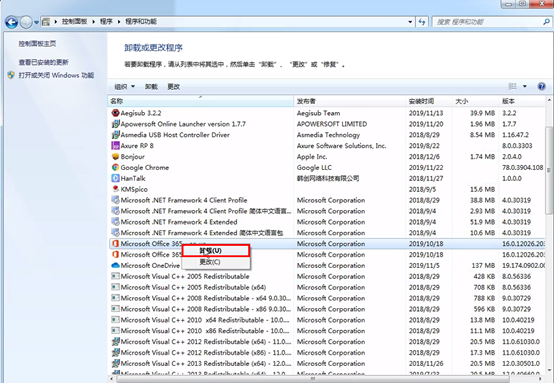Click the Microsoft OneDrive cloud icon
The height and width of the screenshot is (383, 554).
point(116,265)
